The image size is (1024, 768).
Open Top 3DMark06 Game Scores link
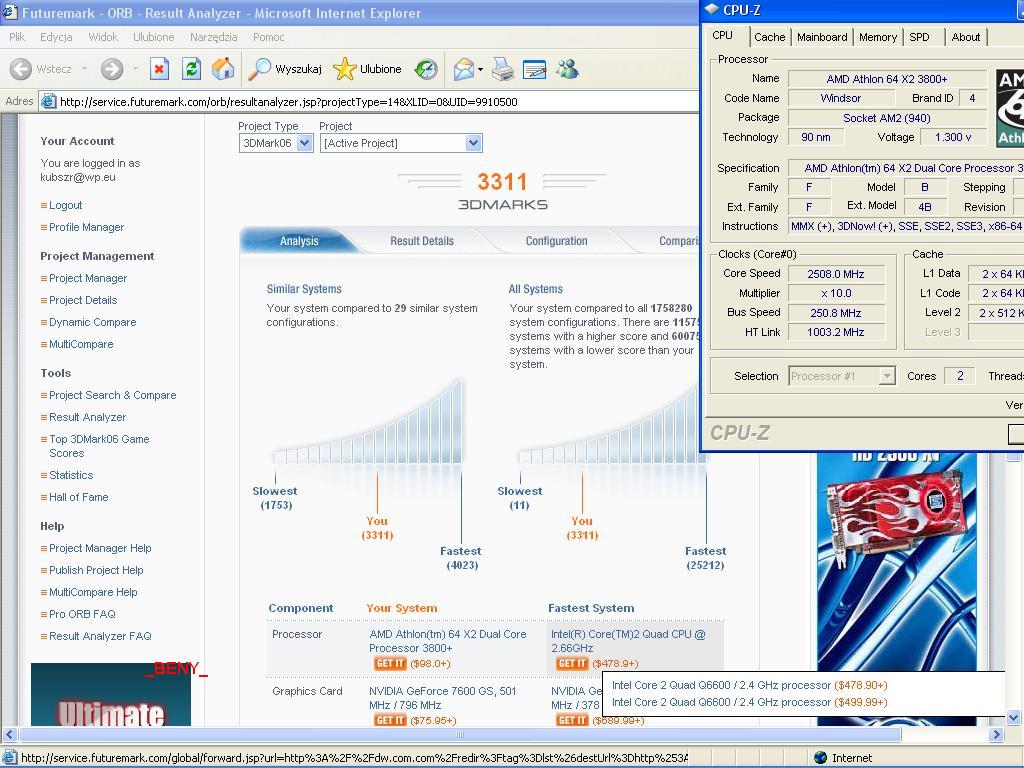[99, 446]
